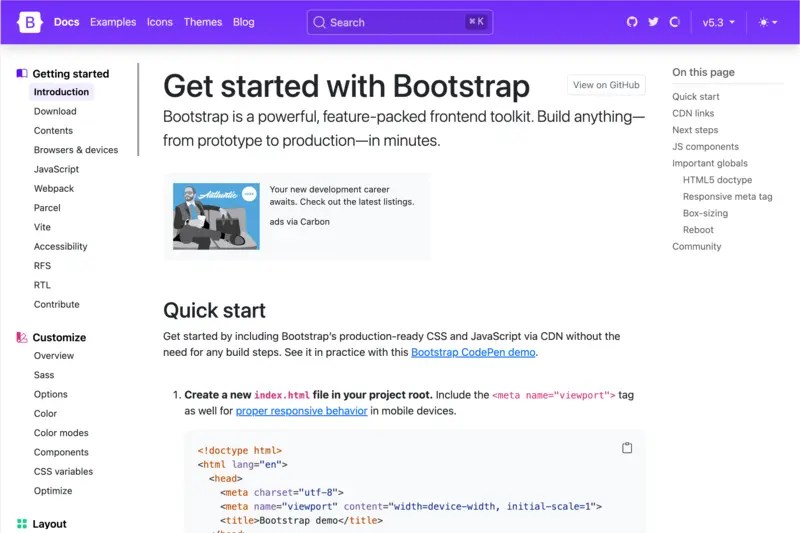Jump to Next steps in page contents

coord(695,130)
